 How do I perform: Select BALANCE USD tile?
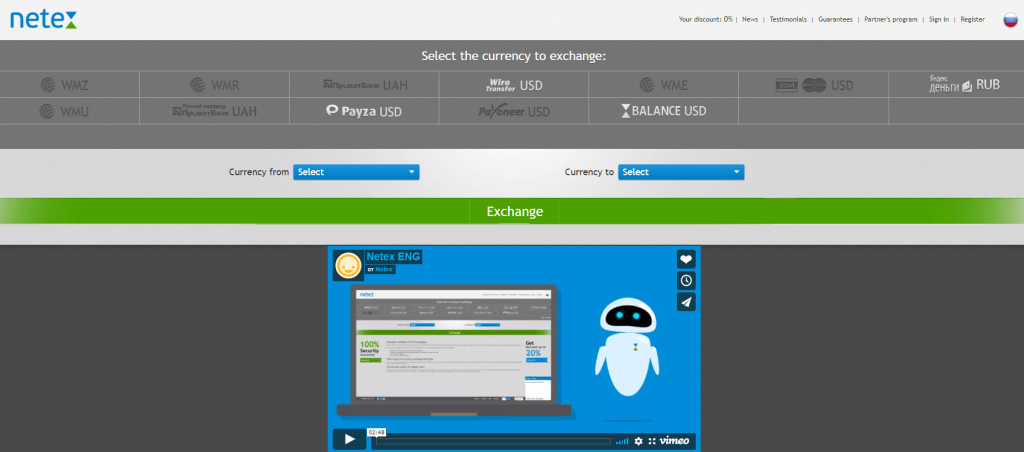coord(664,111)
